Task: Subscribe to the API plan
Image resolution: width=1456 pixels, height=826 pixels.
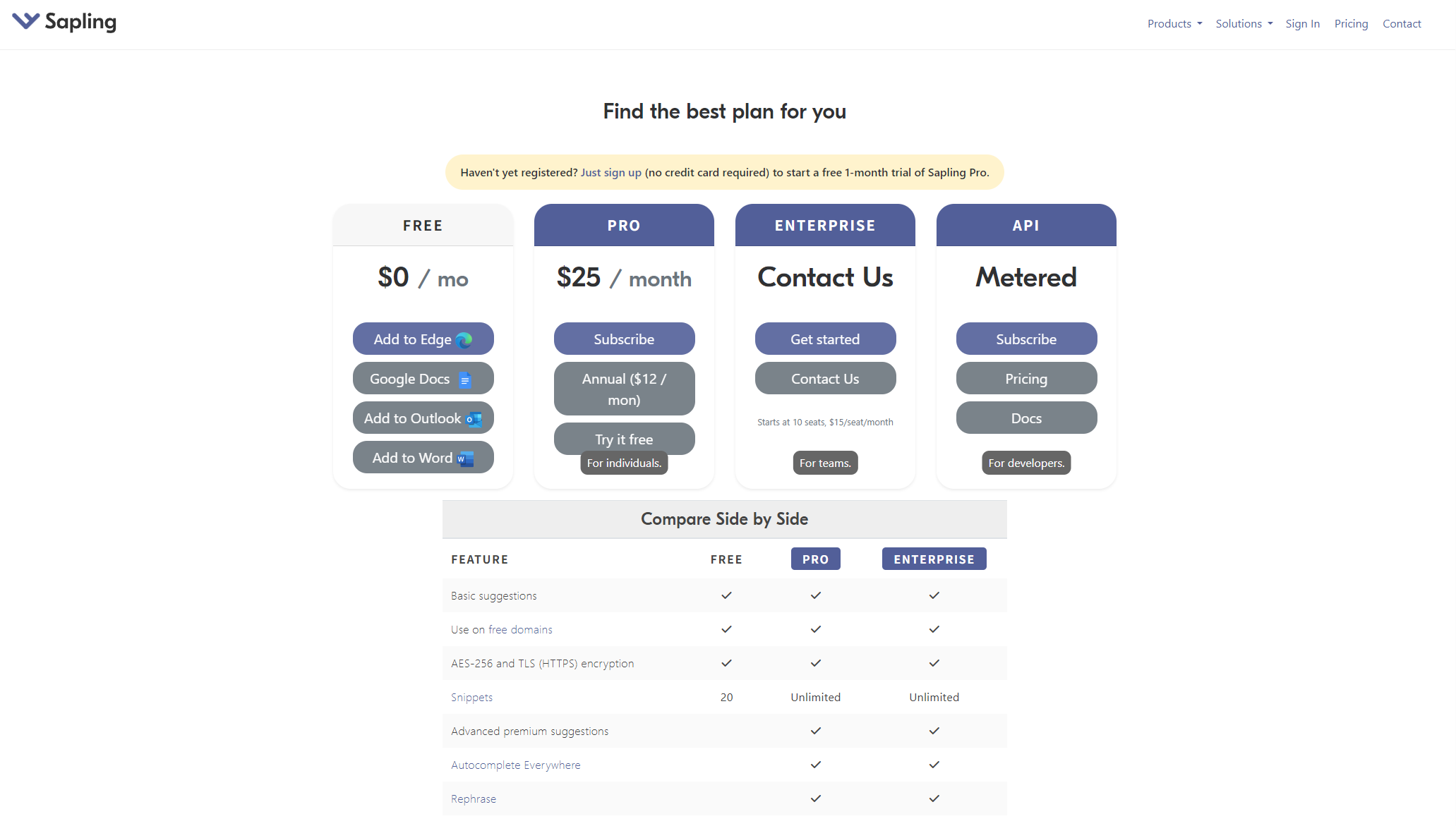Action: tap(1026, 339)
